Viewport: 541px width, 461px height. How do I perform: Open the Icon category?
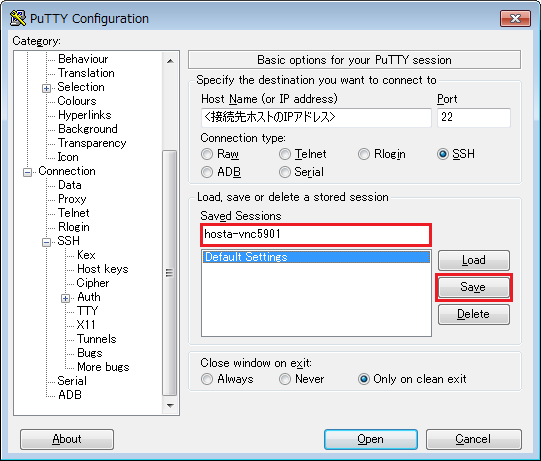(x=68, y=157)
